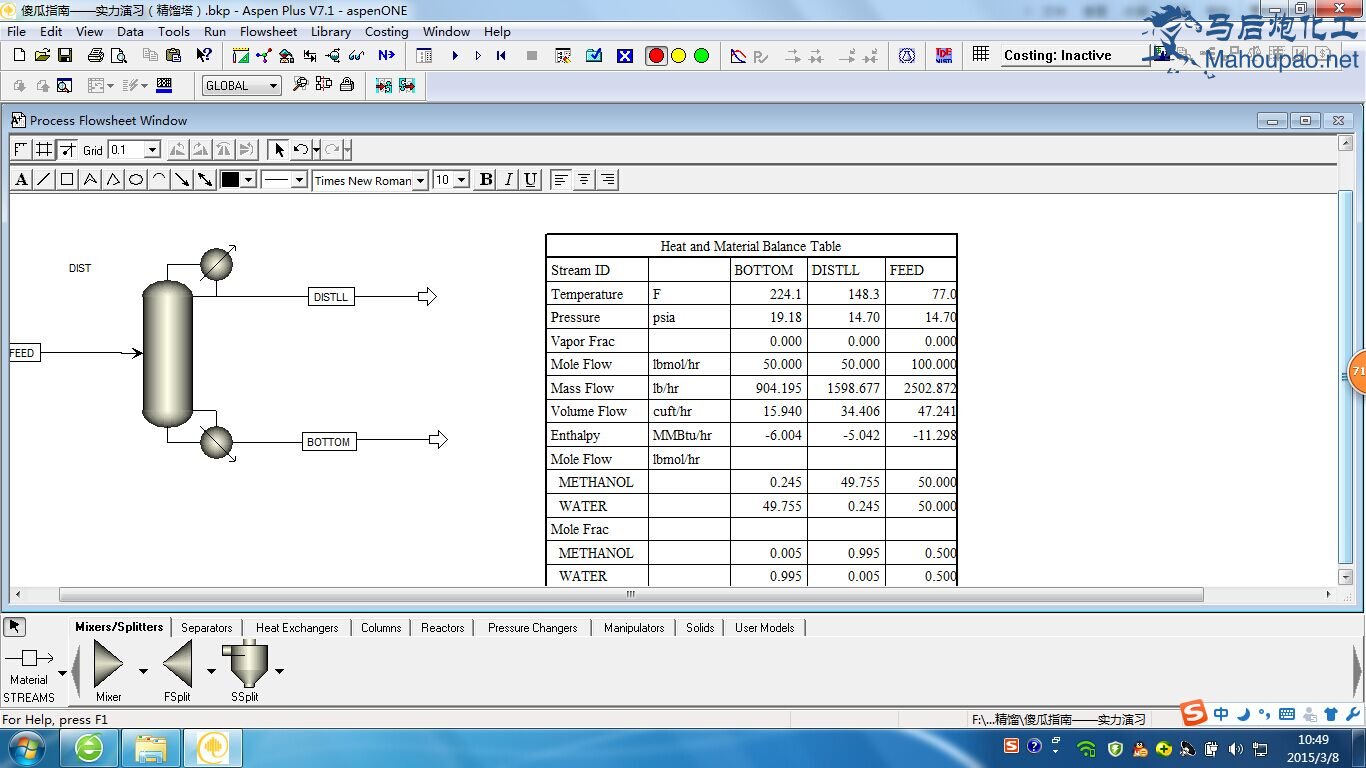Switch to the Reactors tab
Screen dimensions: 1366x768
coord(443,628)
